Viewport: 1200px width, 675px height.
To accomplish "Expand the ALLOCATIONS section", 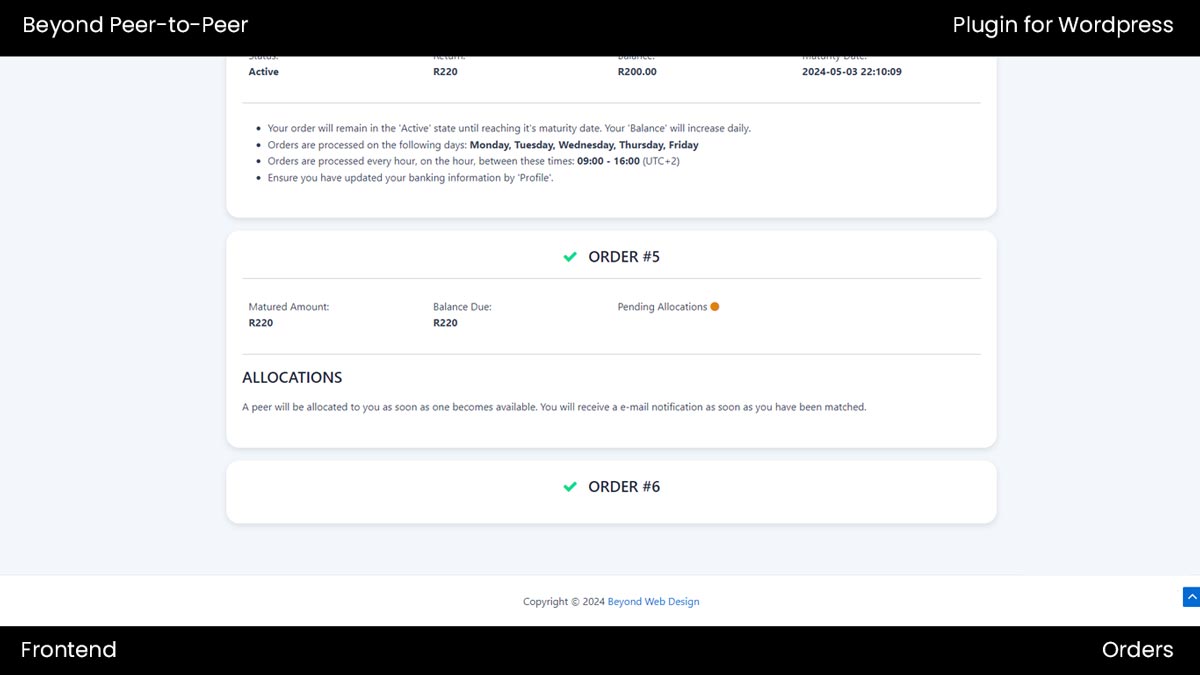I will coord(292,377).
